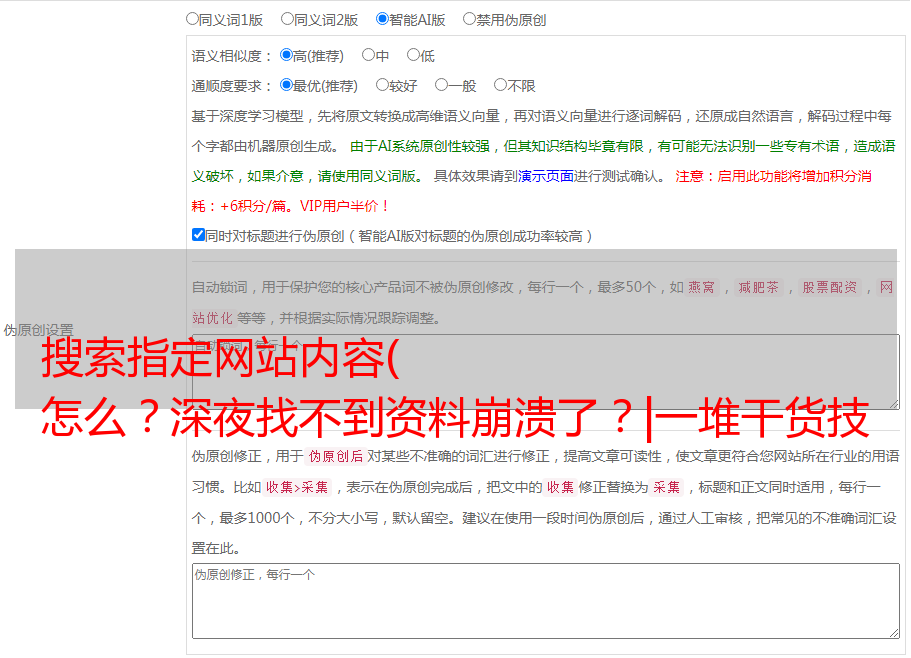Click the 语义相似度 label
Screen dimensions: 911x658
[x=232, y=56]
